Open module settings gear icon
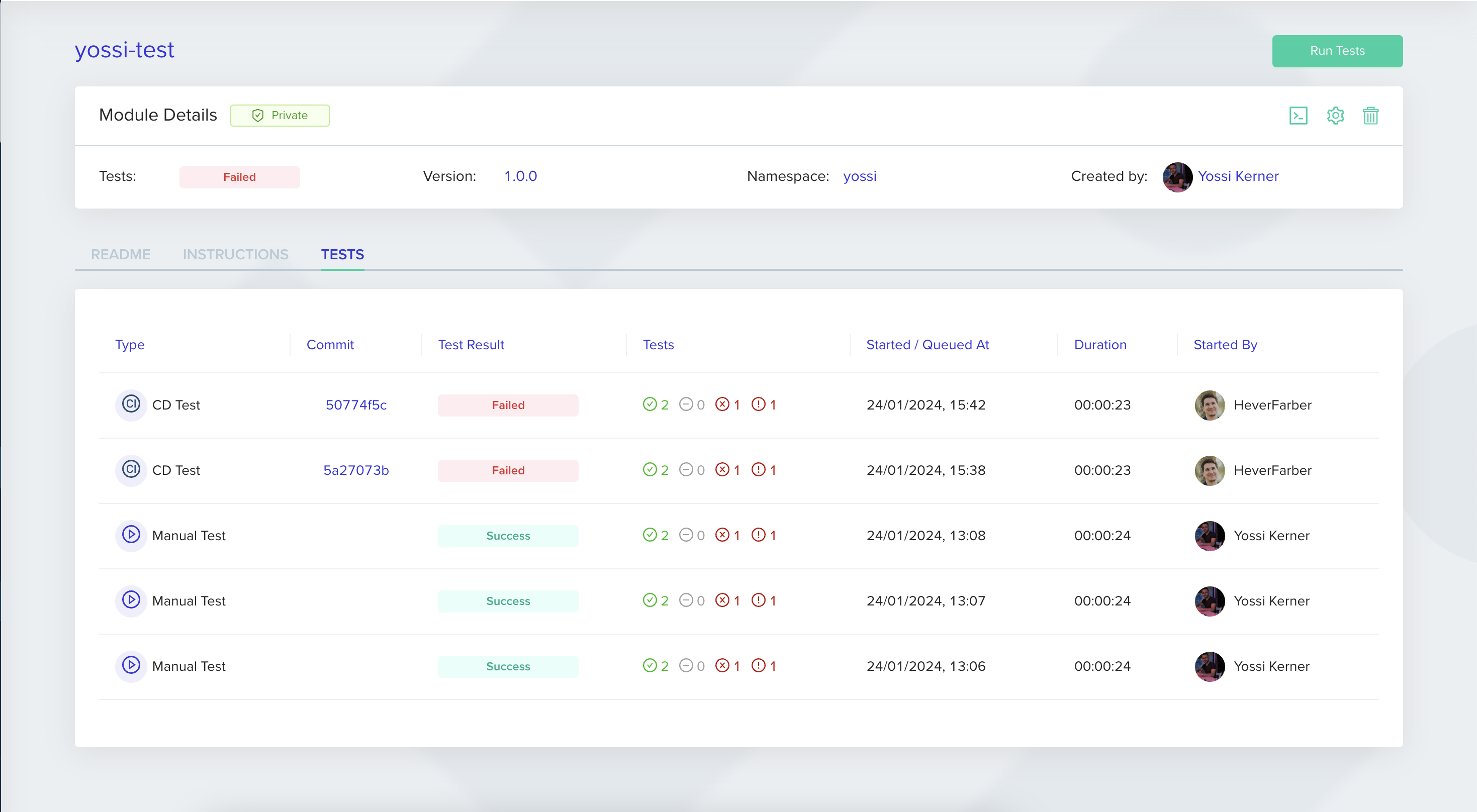The width and height of the screenshot is (1477, 812). point(1335,116)
